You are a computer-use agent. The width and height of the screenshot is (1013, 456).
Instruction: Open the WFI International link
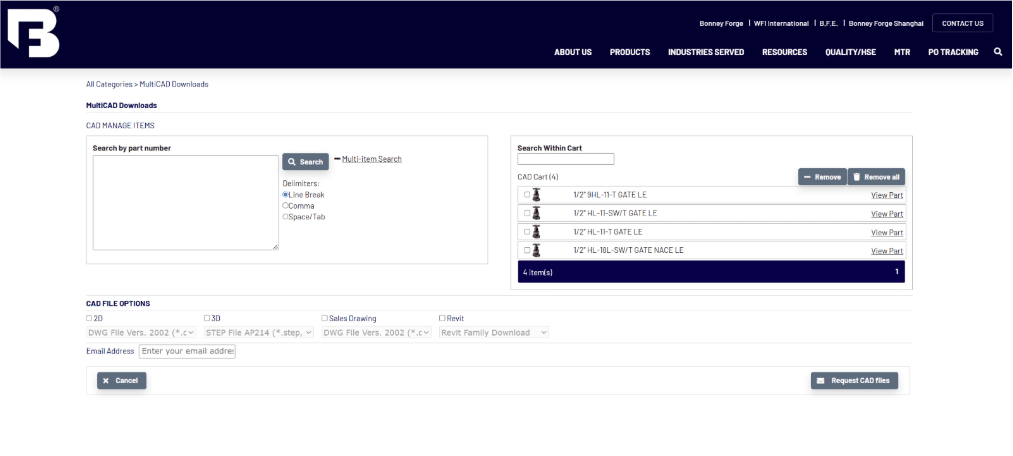(x=781, y=23)
